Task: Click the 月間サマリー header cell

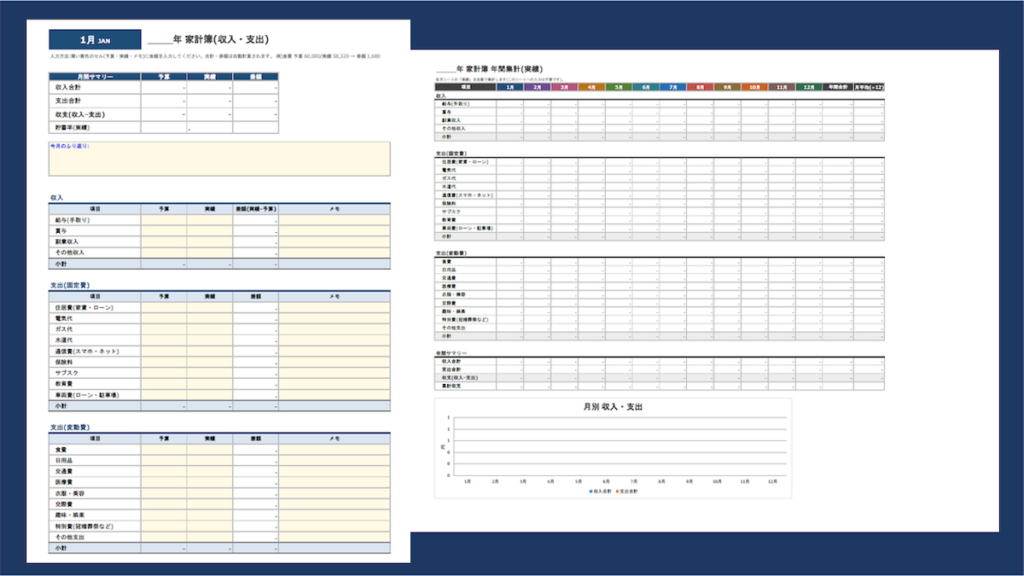Action: (95, 76)
